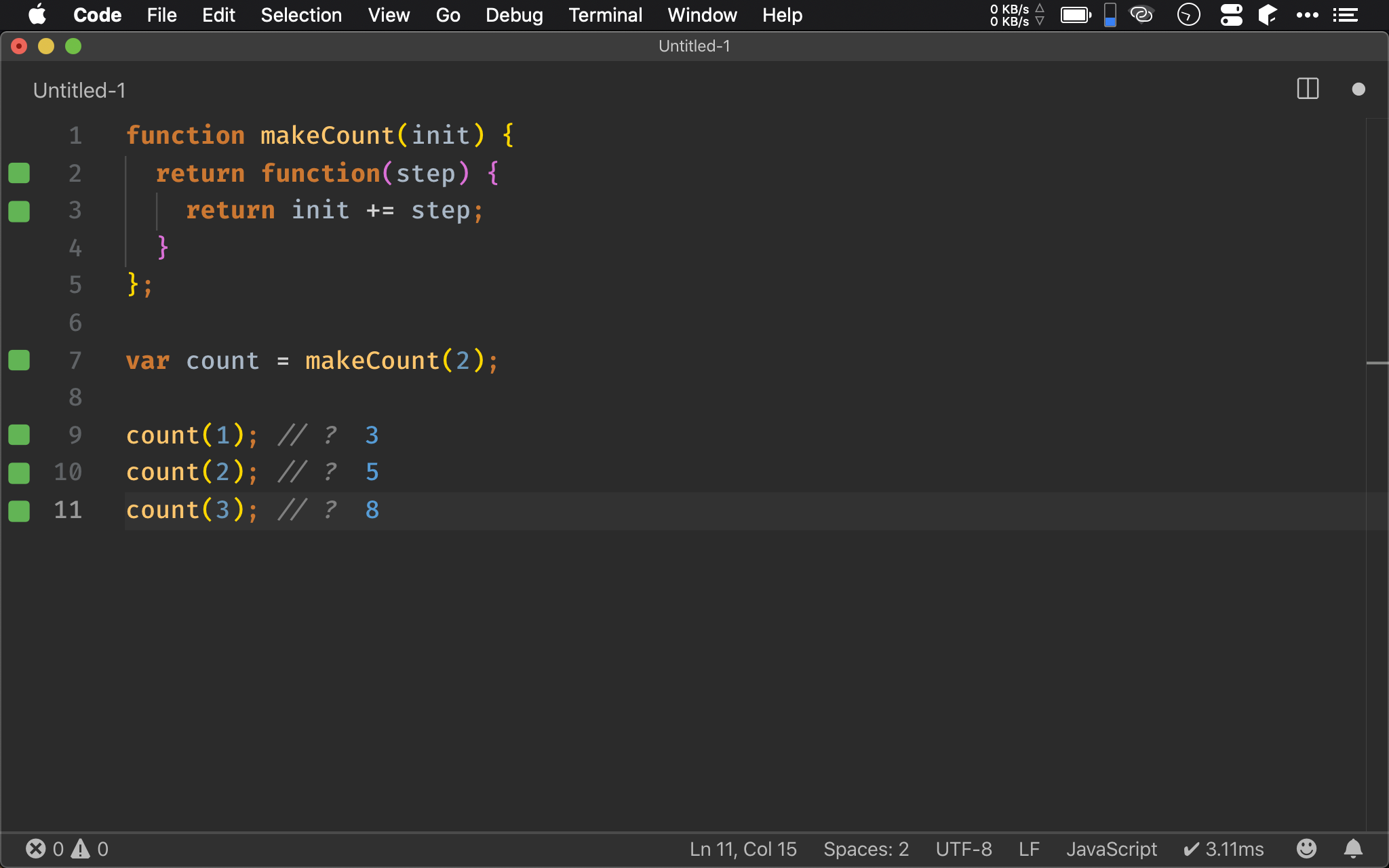Click the warnings triangle in status bar
Screen dimensions: 1389x868
click(x=81, y=848)
